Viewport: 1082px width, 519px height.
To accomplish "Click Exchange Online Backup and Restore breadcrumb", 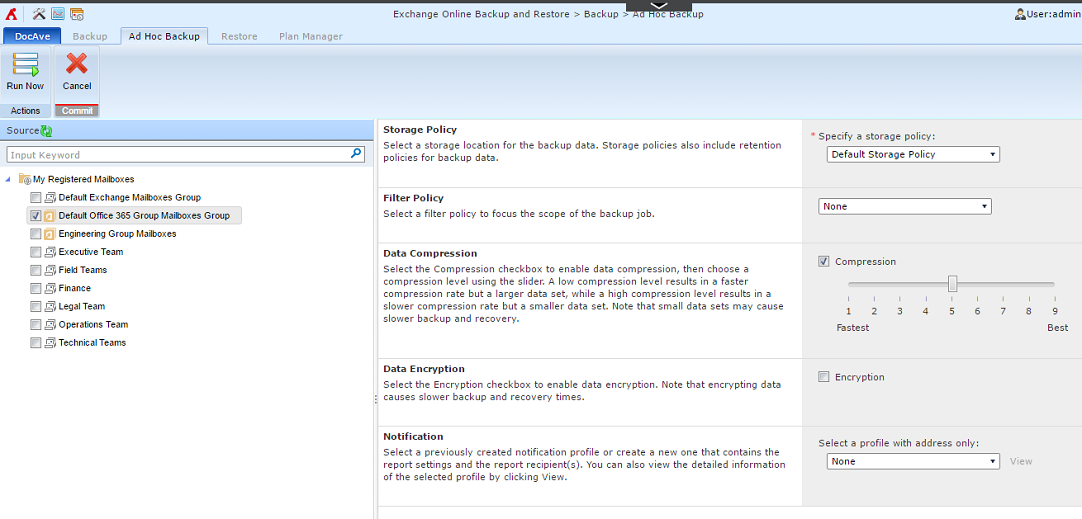I will (484, 14).
